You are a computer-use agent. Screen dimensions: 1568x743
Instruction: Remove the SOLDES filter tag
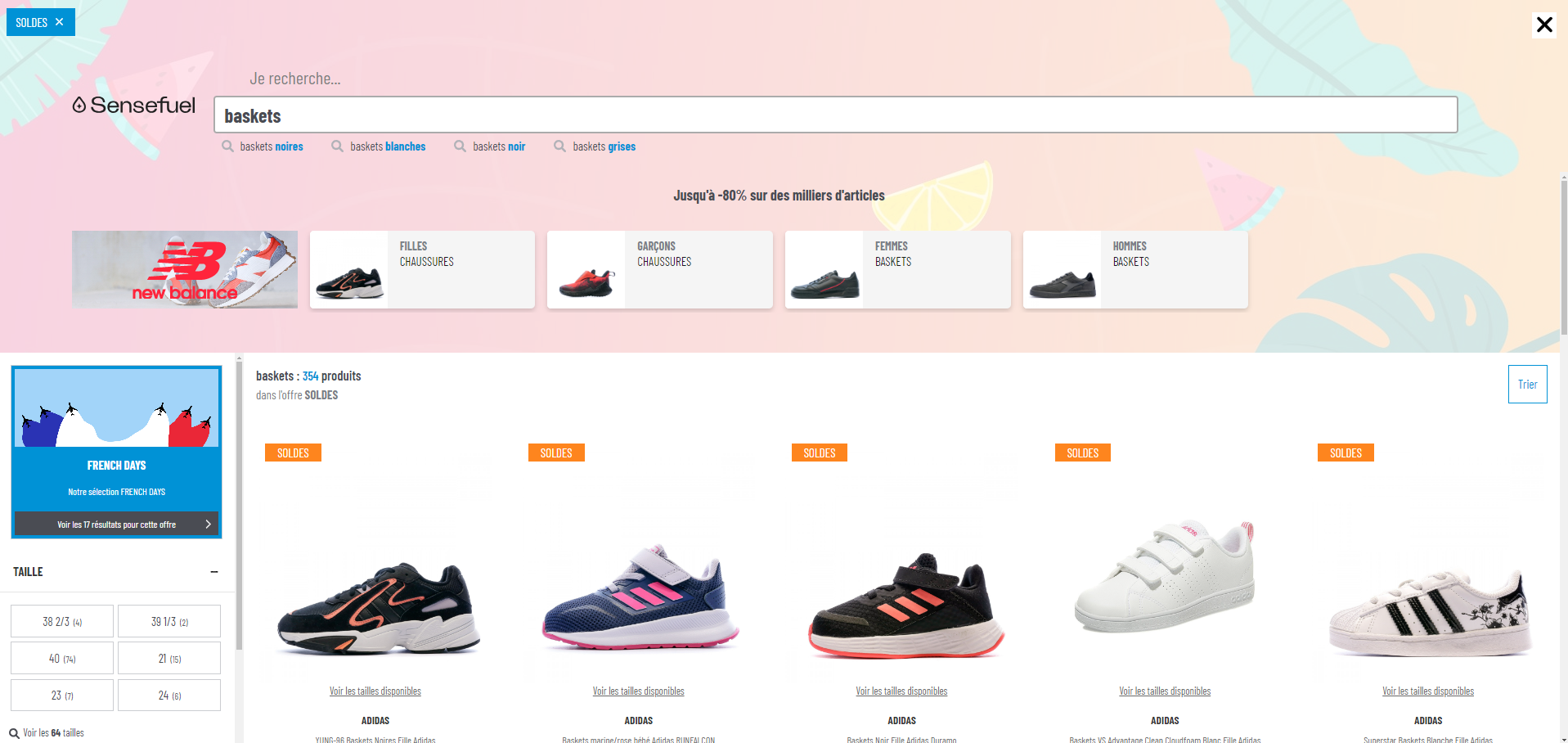click(x=59, y=22)
